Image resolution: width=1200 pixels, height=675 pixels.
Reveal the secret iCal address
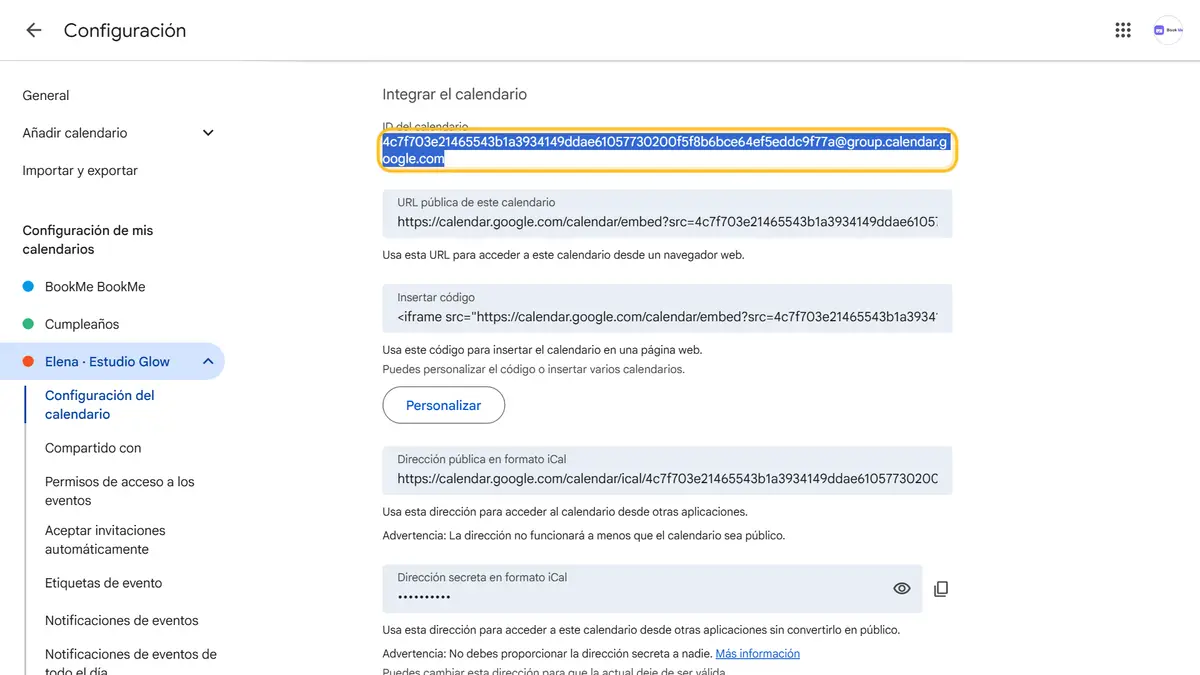(902, 589)
